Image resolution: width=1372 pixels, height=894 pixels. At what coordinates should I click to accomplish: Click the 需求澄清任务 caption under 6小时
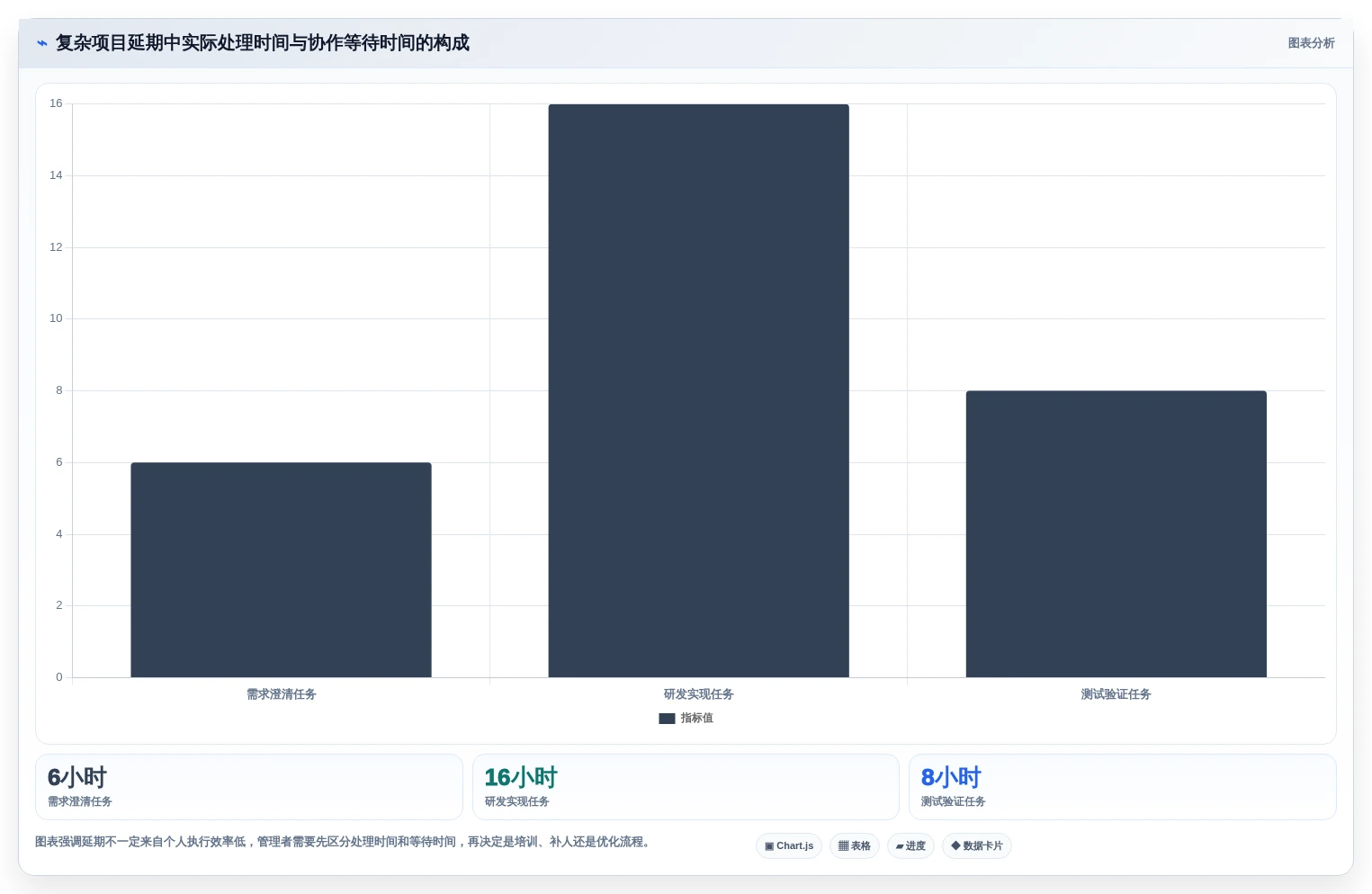coord(80,802)
